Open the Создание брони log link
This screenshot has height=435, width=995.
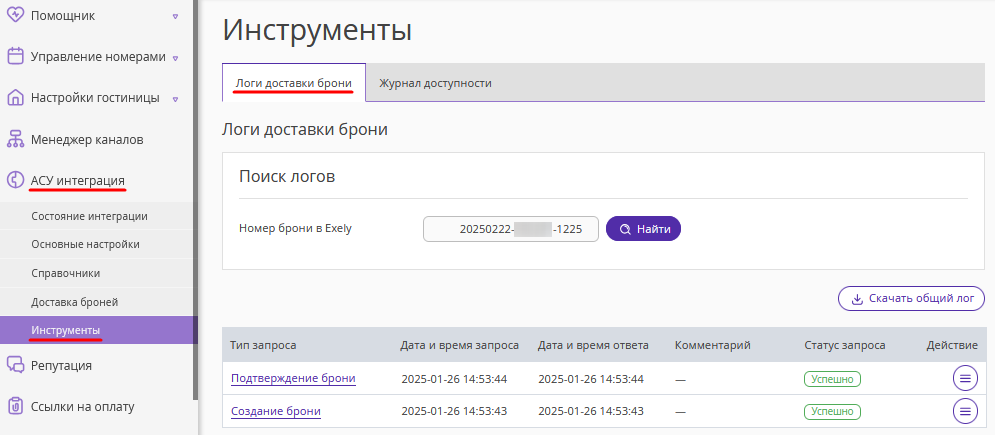coord(276,411)
